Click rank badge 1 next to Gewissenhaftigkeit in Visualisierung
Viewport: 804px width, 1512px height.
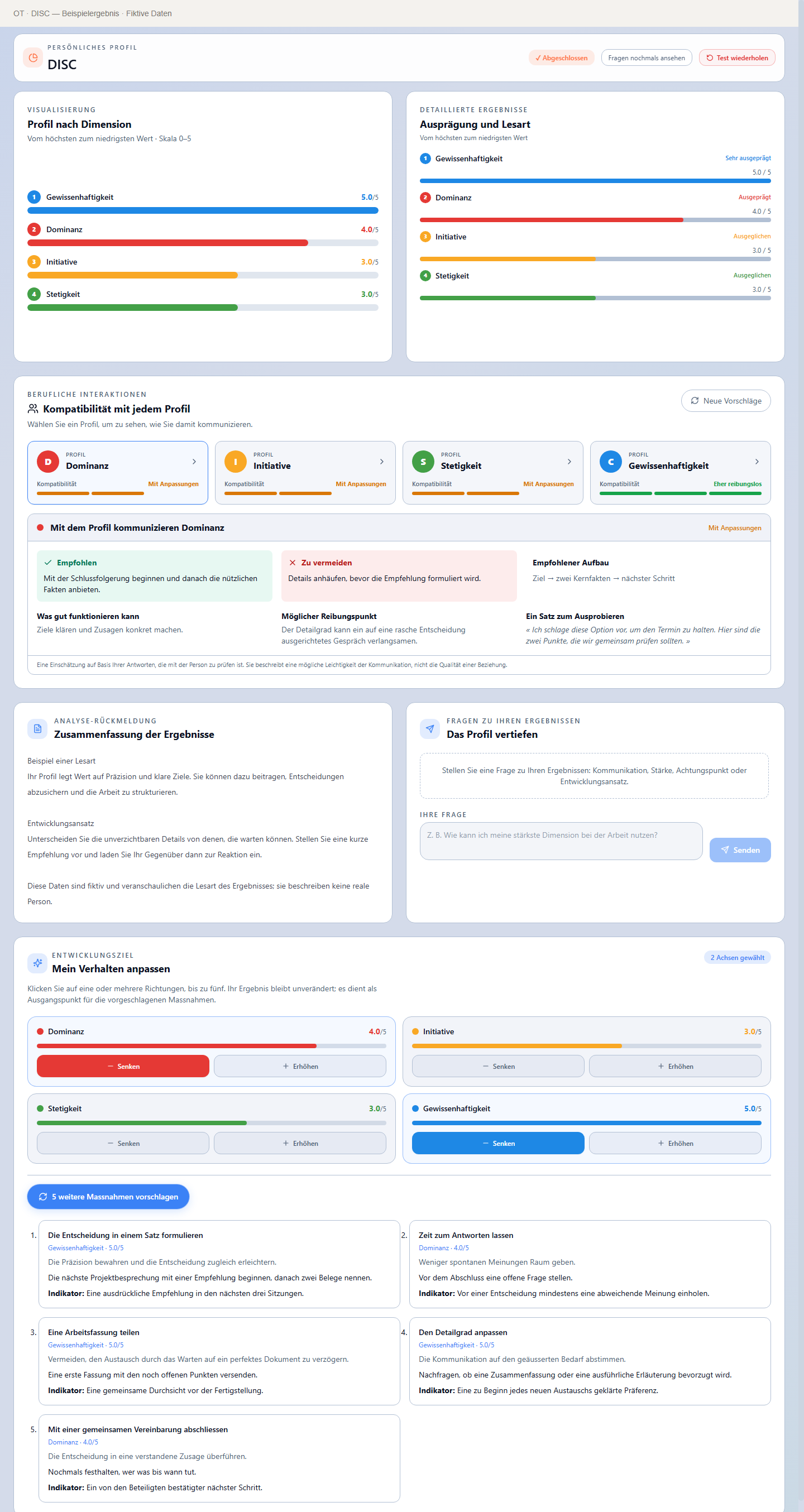(34, 196)
